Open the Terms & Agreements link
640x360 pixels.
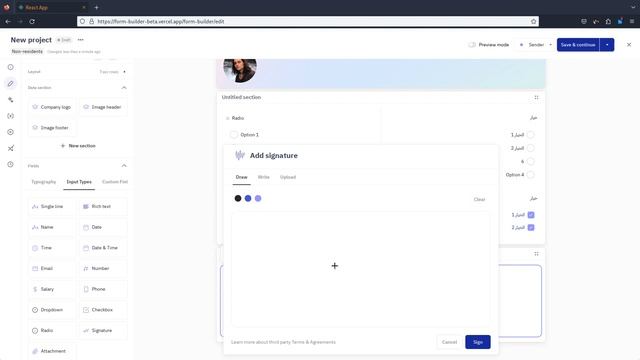313,342
